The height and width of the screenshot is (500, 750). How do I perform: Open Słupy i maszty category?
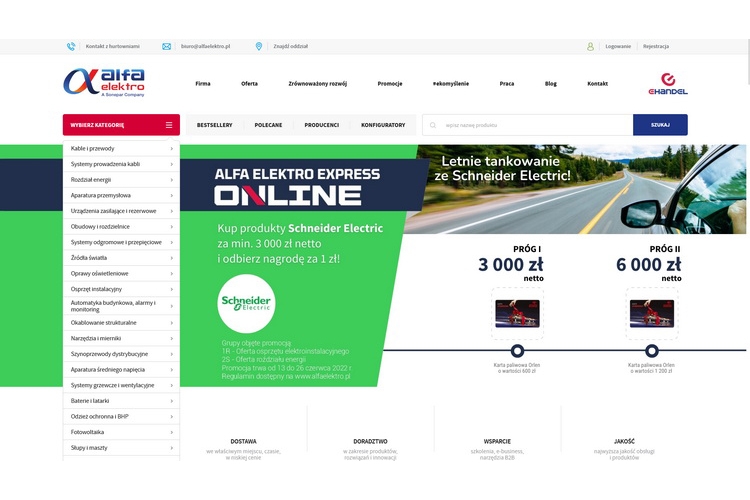(121, 448)
